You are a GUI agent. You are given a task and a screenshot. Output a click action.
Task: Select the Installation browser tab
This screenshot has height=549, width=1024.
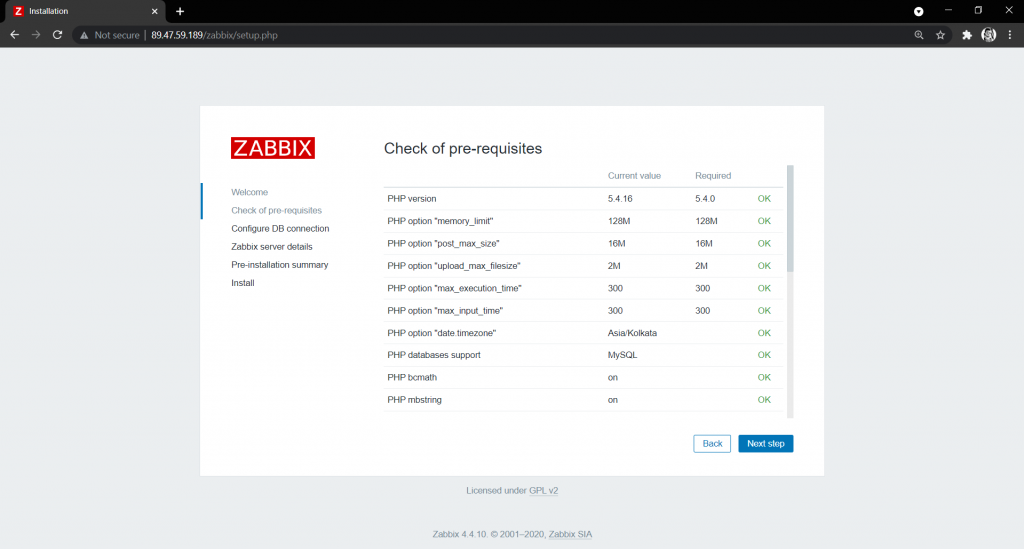click(x=85, y=11)
